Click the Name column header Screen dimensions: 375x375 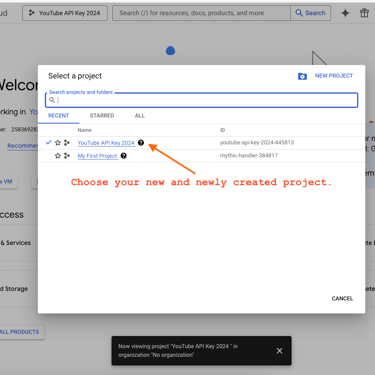click(84, 130)
